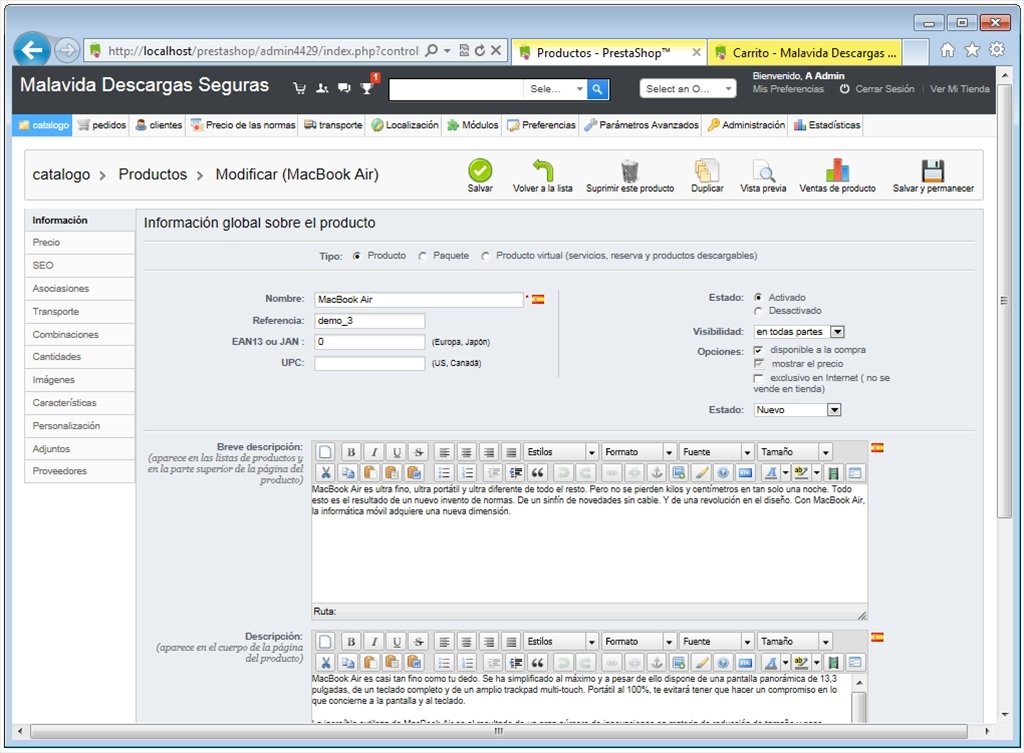Enable exclusivo en Internet checkbox
The width and height of the screenshot is (1024, 753).
(758, 378)
